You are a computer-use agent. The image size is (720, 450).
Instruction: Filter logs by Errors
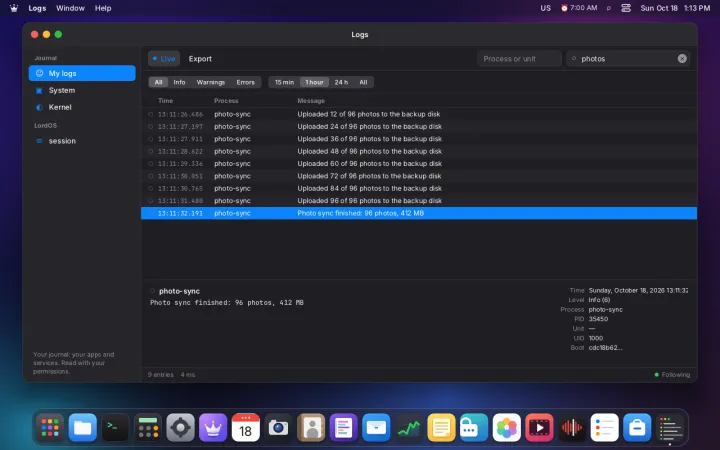(246, 82)
